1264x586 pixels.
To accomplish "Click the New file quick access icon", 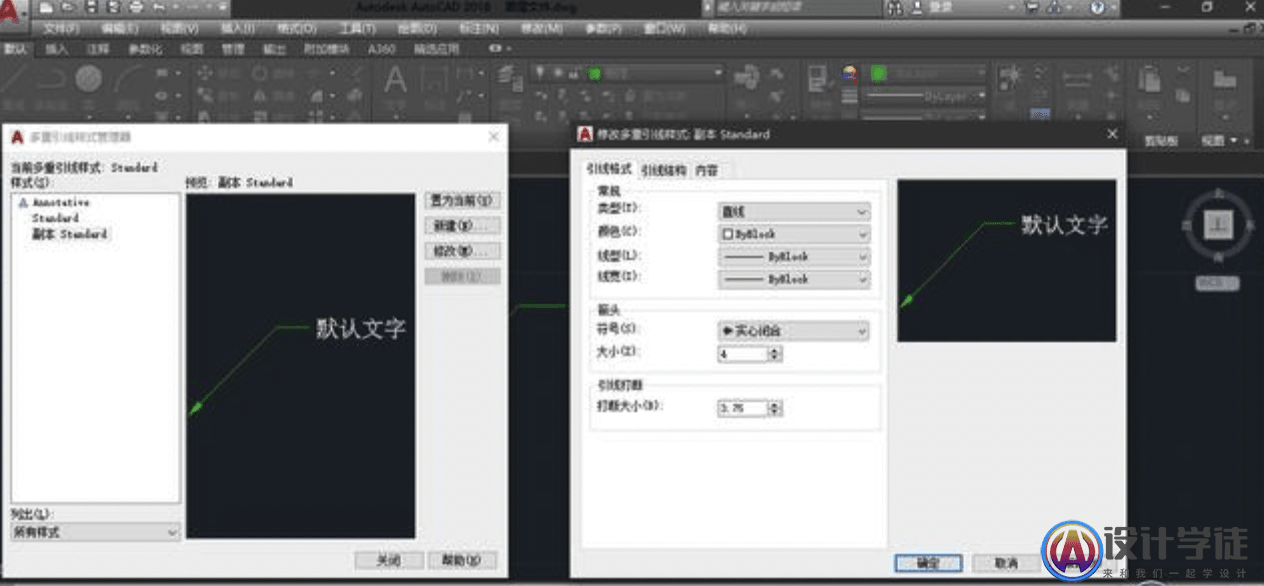I will [46, 7].
